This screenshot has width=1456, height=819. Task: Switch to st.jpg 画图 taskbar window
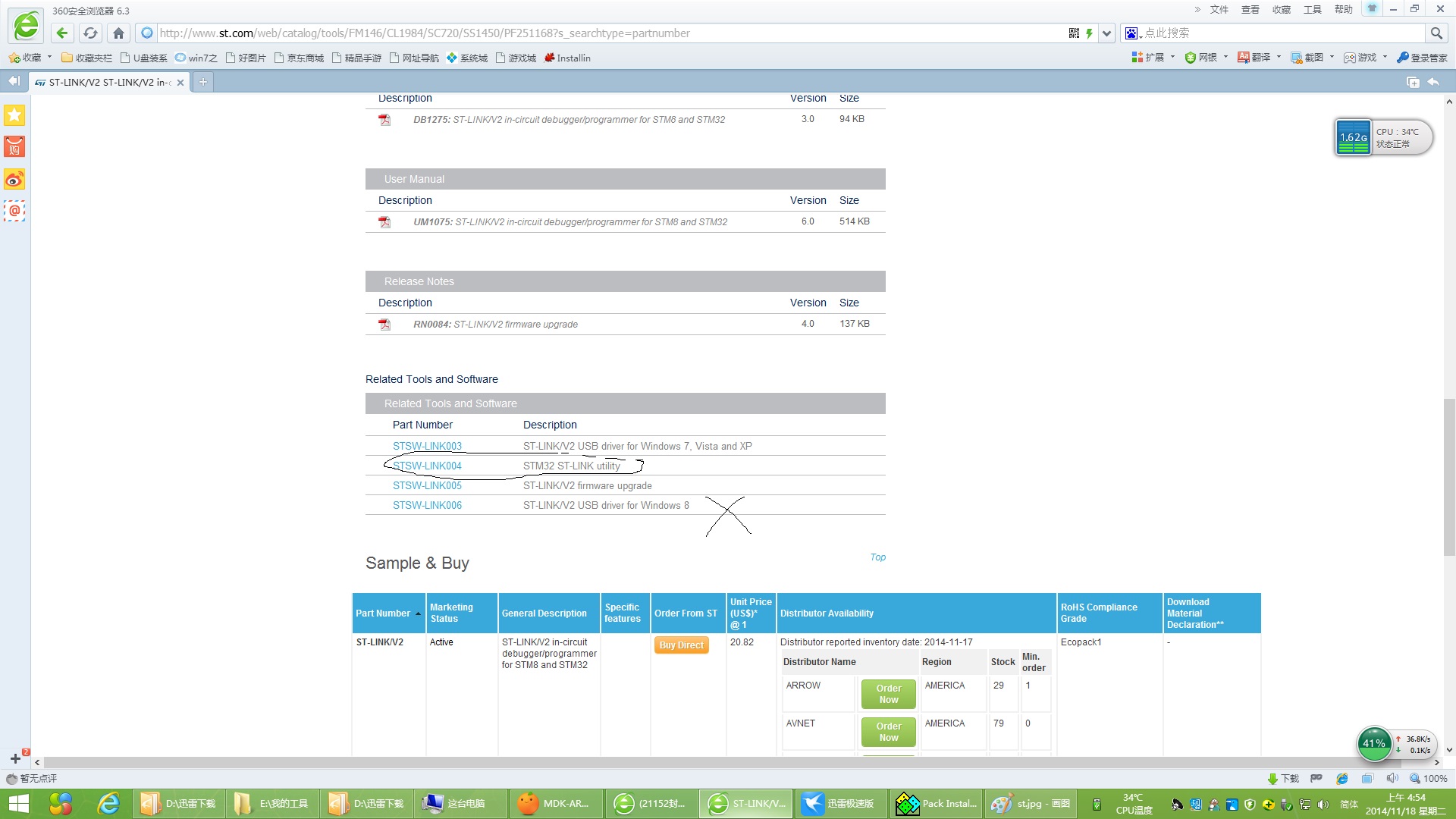click(1031, 804)
